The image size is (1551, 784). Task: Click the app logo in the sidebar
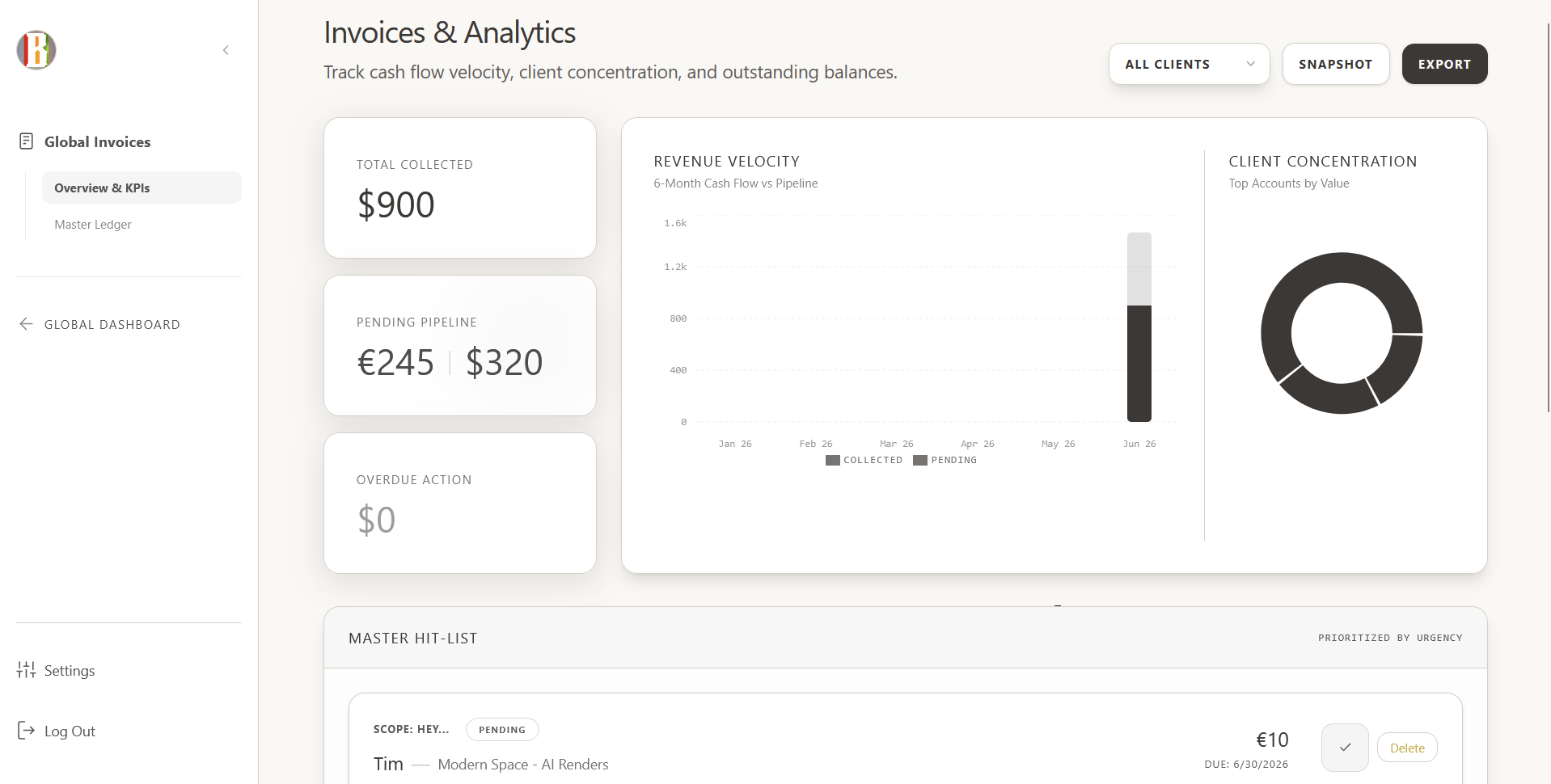pos(36,50)
